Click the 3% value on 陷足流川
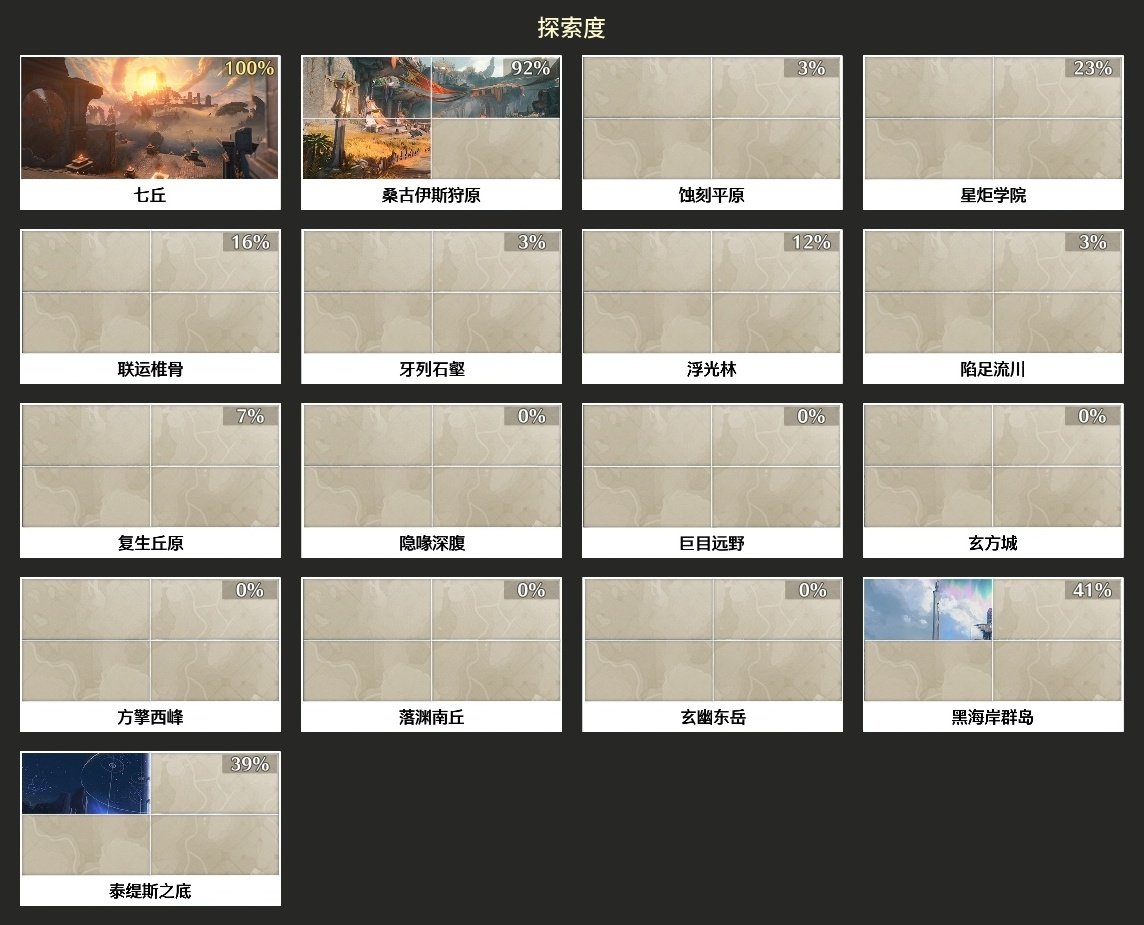Viewport: 1144px width, 925px height. coord(1092,241)
